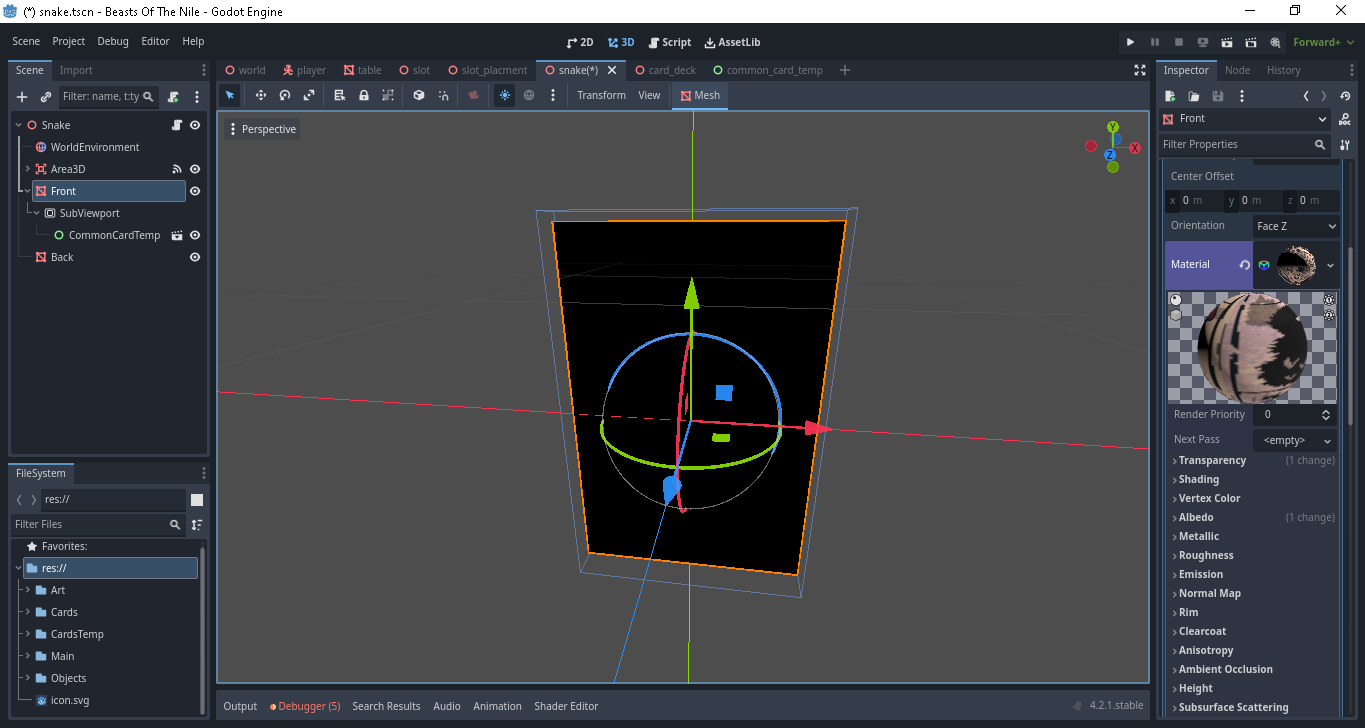The width and height of the screenshot is (1365, 728).
Task: Open the Next Pass <empty> dropdown
Action: 1296,440
